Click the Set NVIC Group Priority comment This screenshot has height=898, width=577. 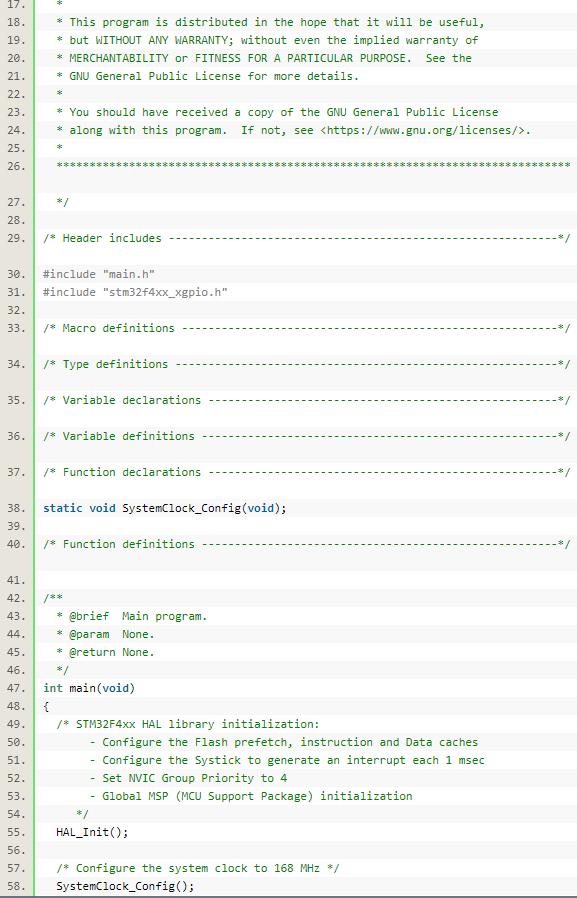[188, 778]
